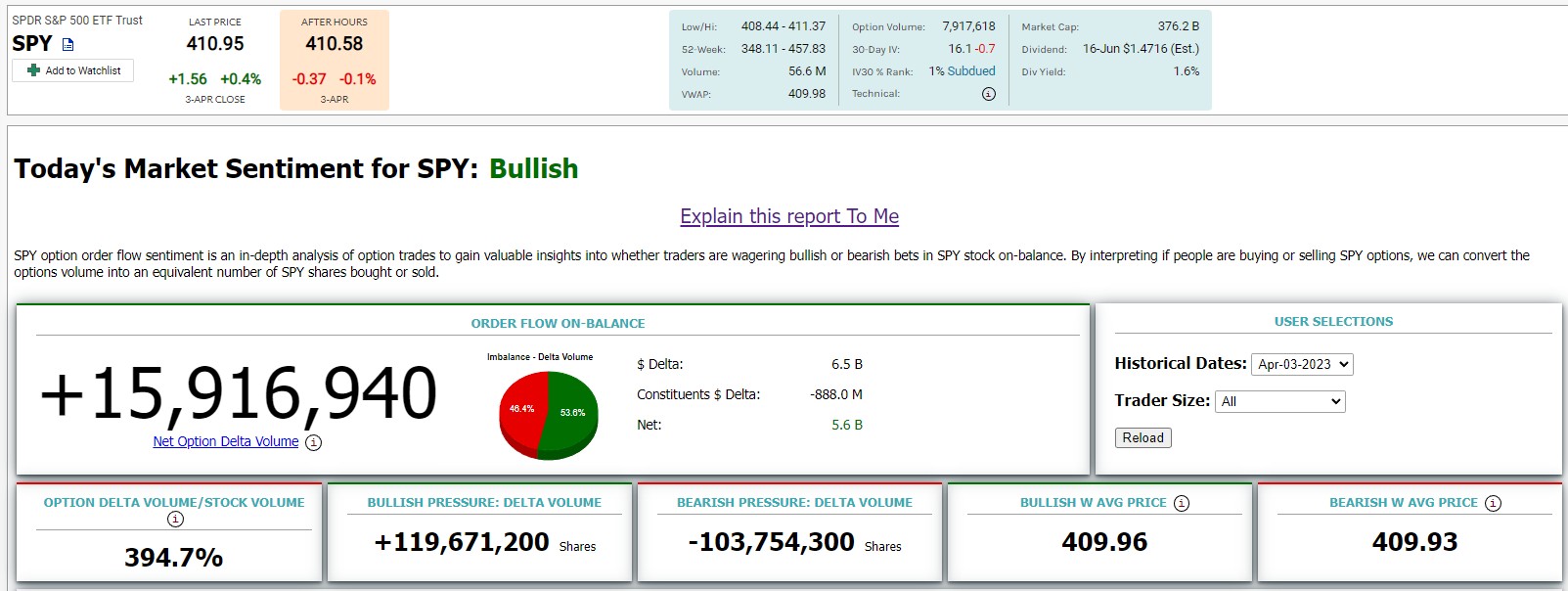
Task: Open the Explain this report To Me link
Action: point(789,216)
